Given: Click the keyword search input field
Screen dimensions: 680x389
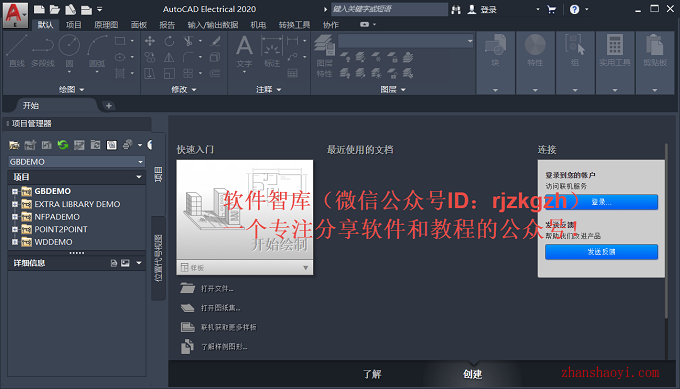Looking at the screenshot, I should click(x=389, y=9).
